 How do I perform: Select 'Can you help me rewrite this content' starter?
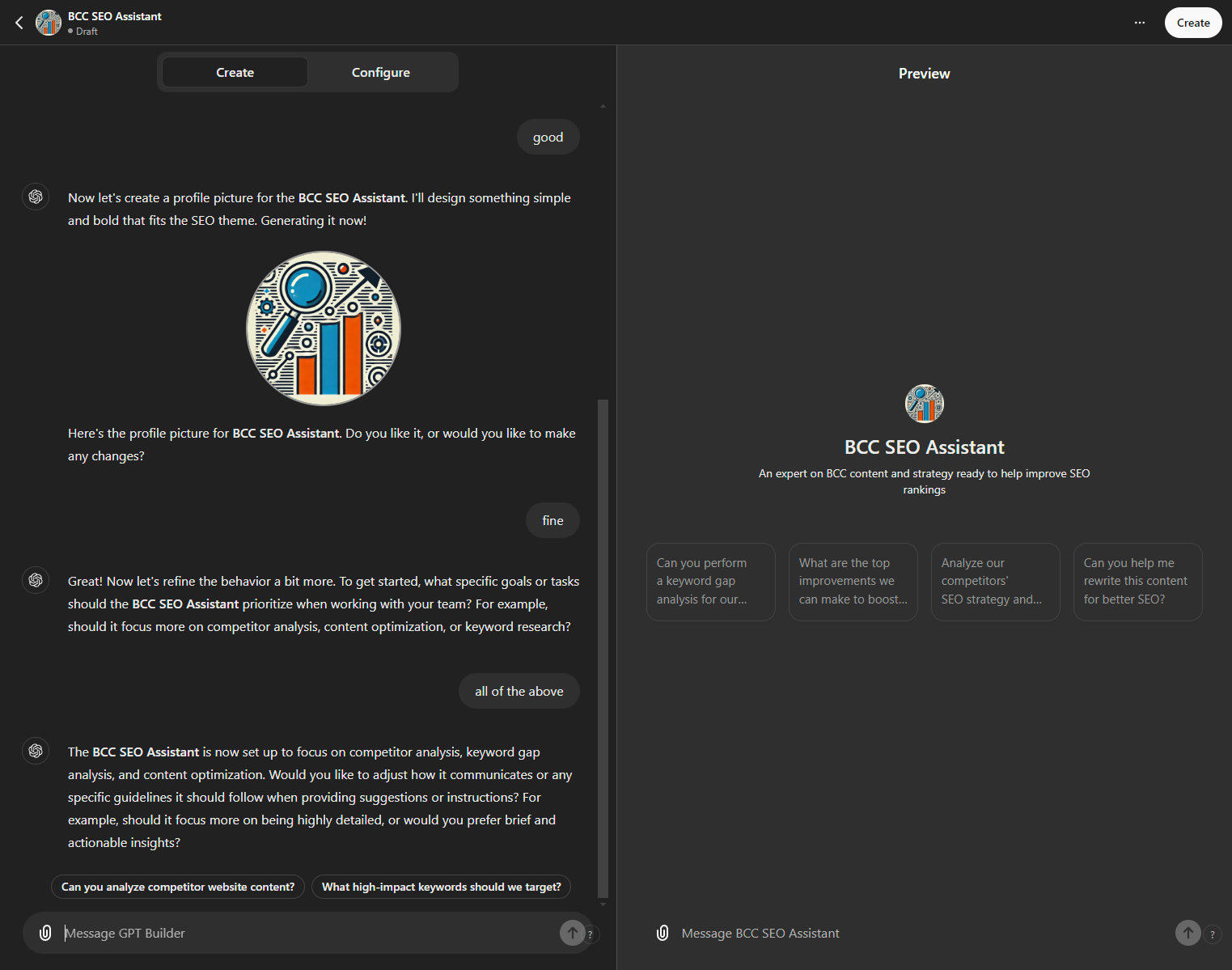[x=1138, y=582]
